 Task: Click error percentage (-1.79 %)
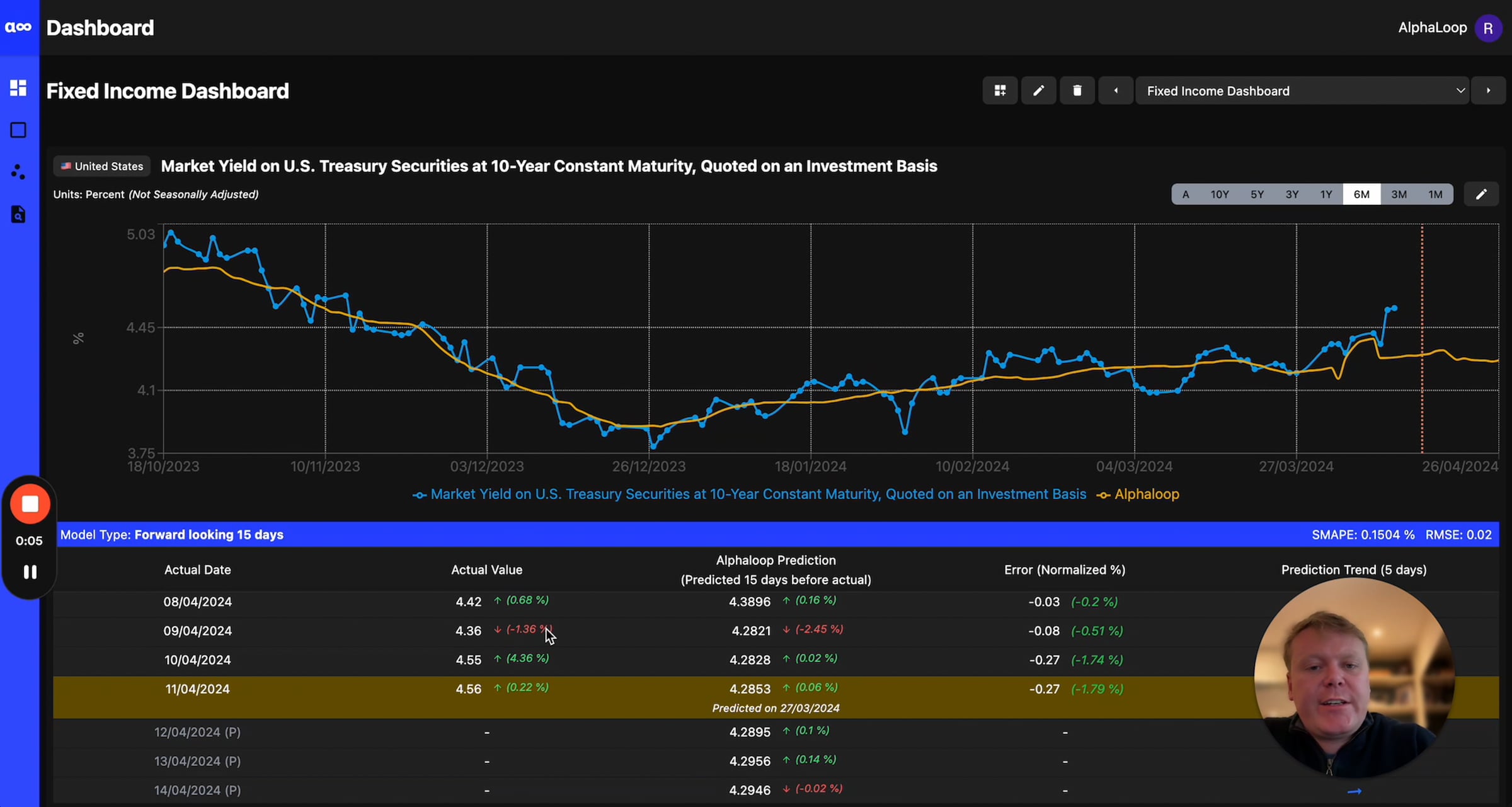pos(1097,689)
